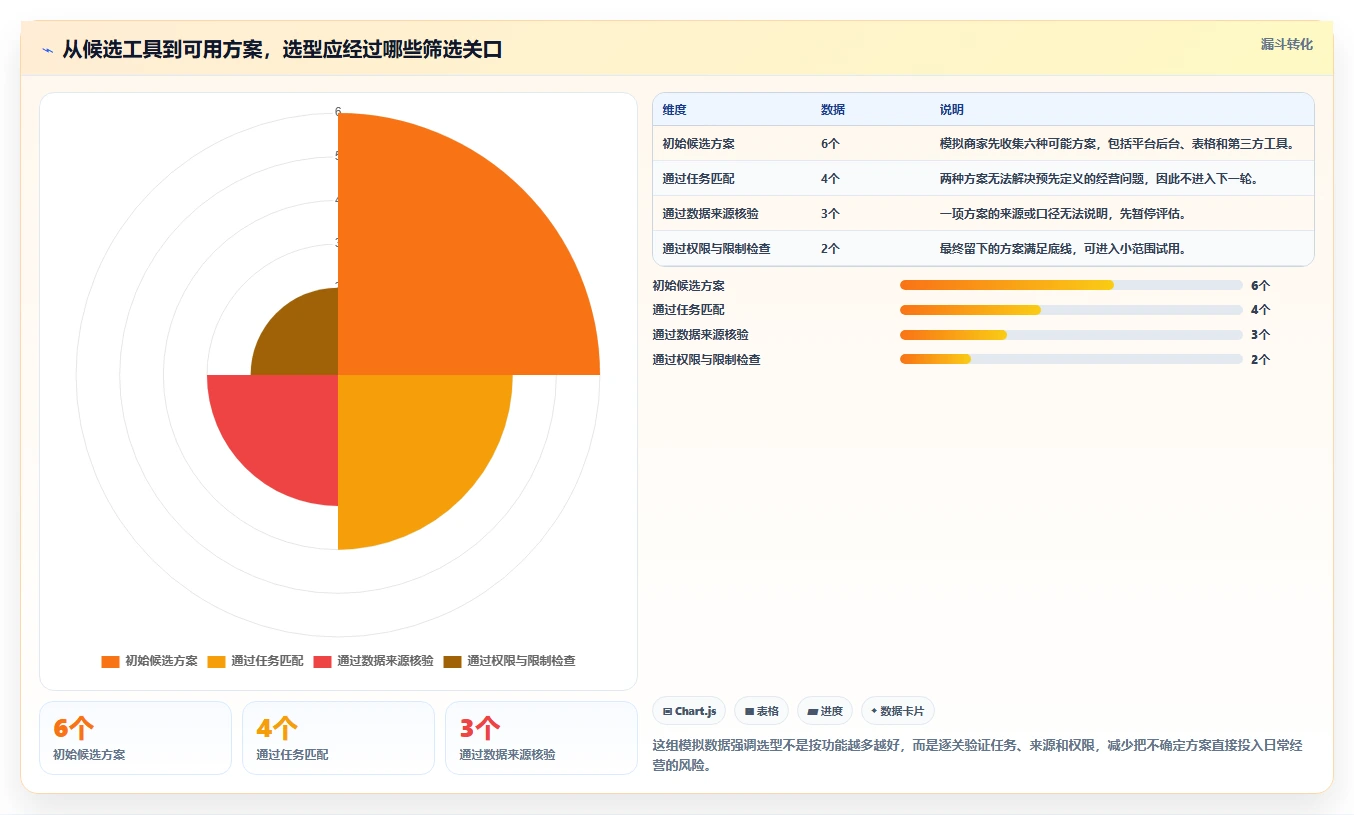Click the description starting 模拟商家先收集六种
This screenshot has width=1354, height=815.
click(x=1117, y=144)
